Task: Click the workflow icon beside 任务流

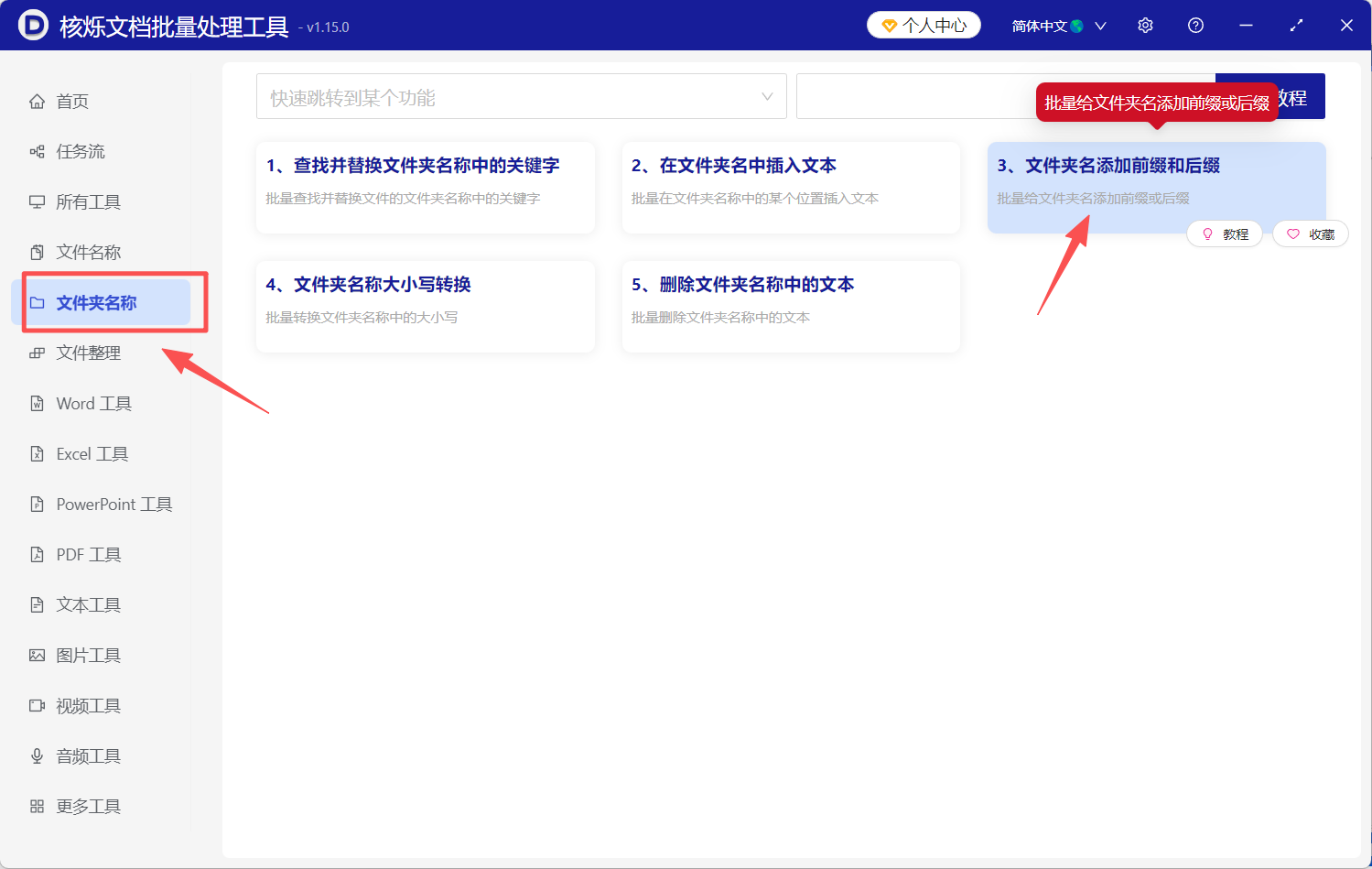Action: pos(37,151)
